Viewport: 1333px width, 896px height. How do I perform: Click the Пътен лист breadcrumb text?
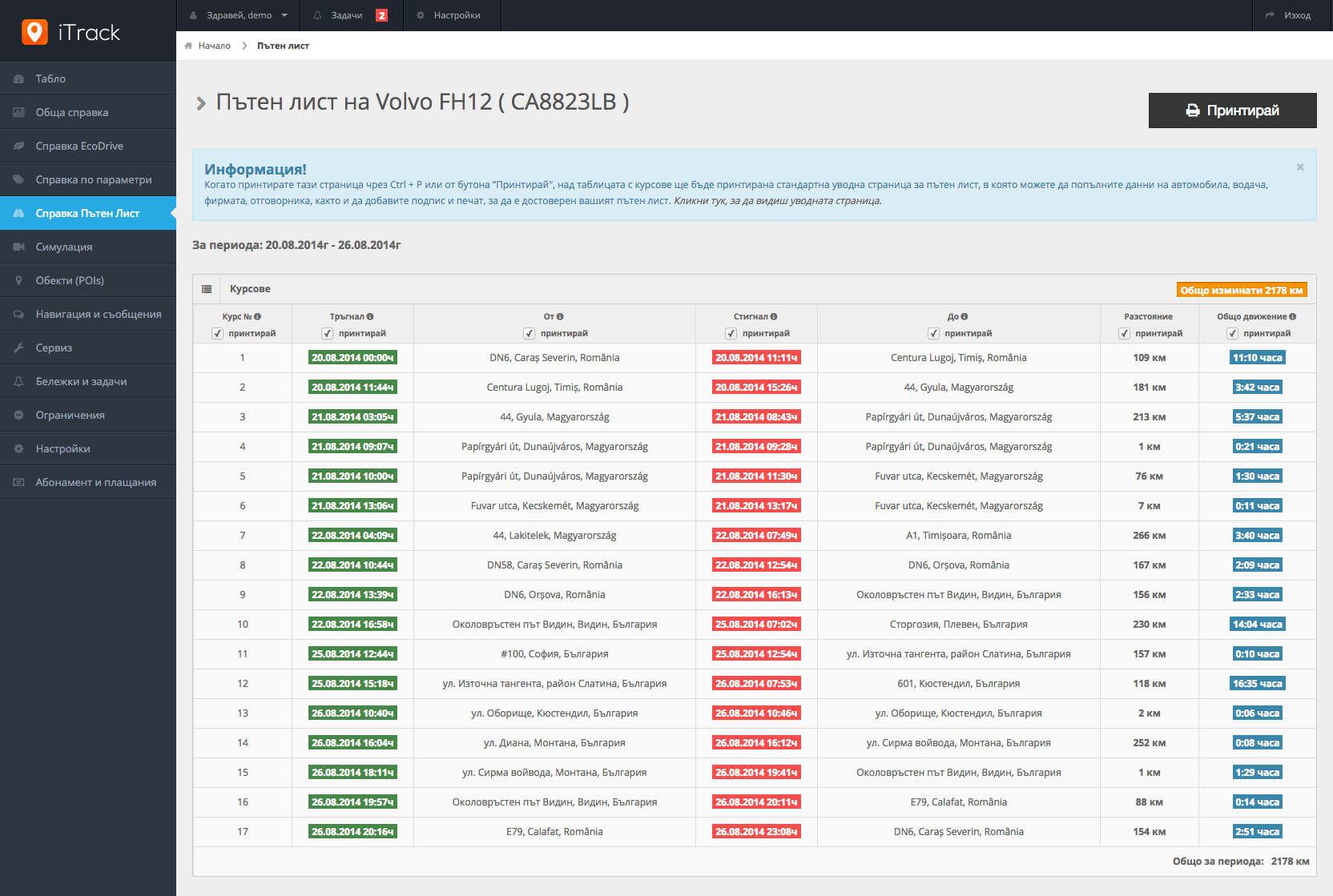point(283,46)
